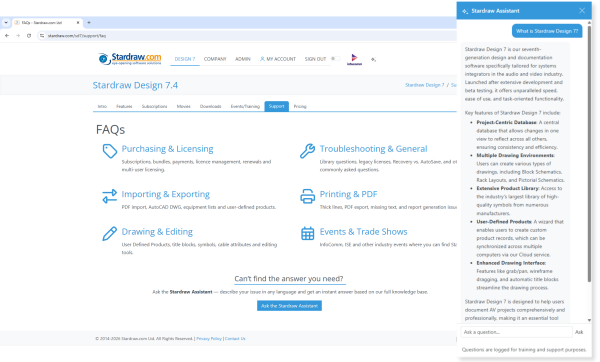The image size is (600, 362).
Task: Click the Troubleshooting wrench icon
Action: (308, 151)
